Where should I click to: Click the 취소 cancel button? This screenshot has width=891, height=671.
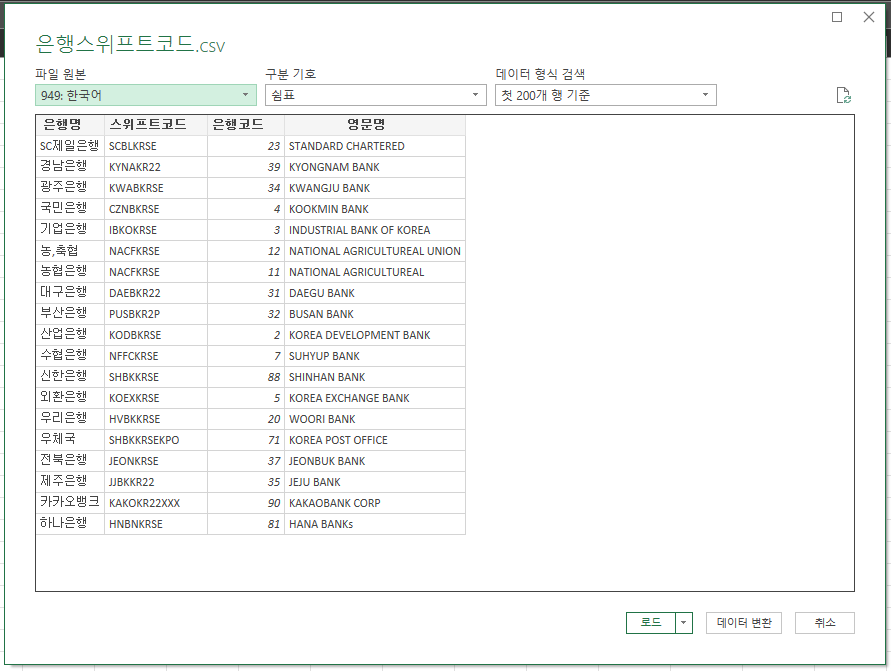click(824, 622)
